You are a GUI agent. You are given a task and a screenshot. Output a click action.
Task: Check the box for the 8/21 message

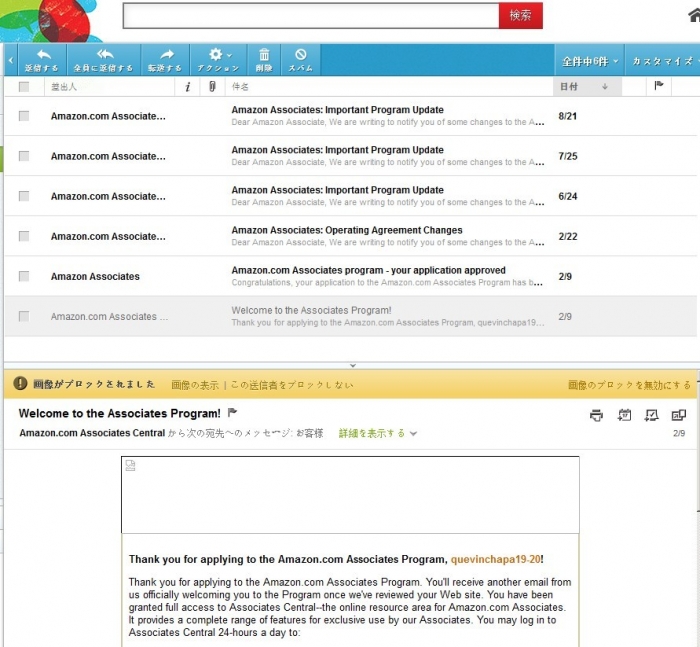point(24,116)
